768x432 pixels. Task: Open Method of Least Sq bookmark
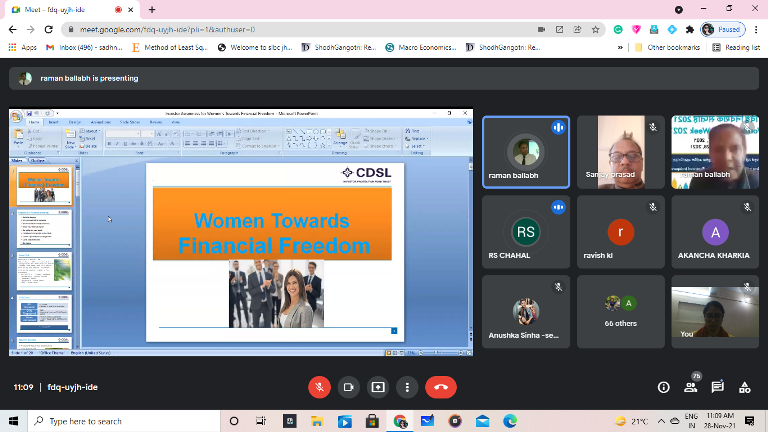click(x=169, y=48)
